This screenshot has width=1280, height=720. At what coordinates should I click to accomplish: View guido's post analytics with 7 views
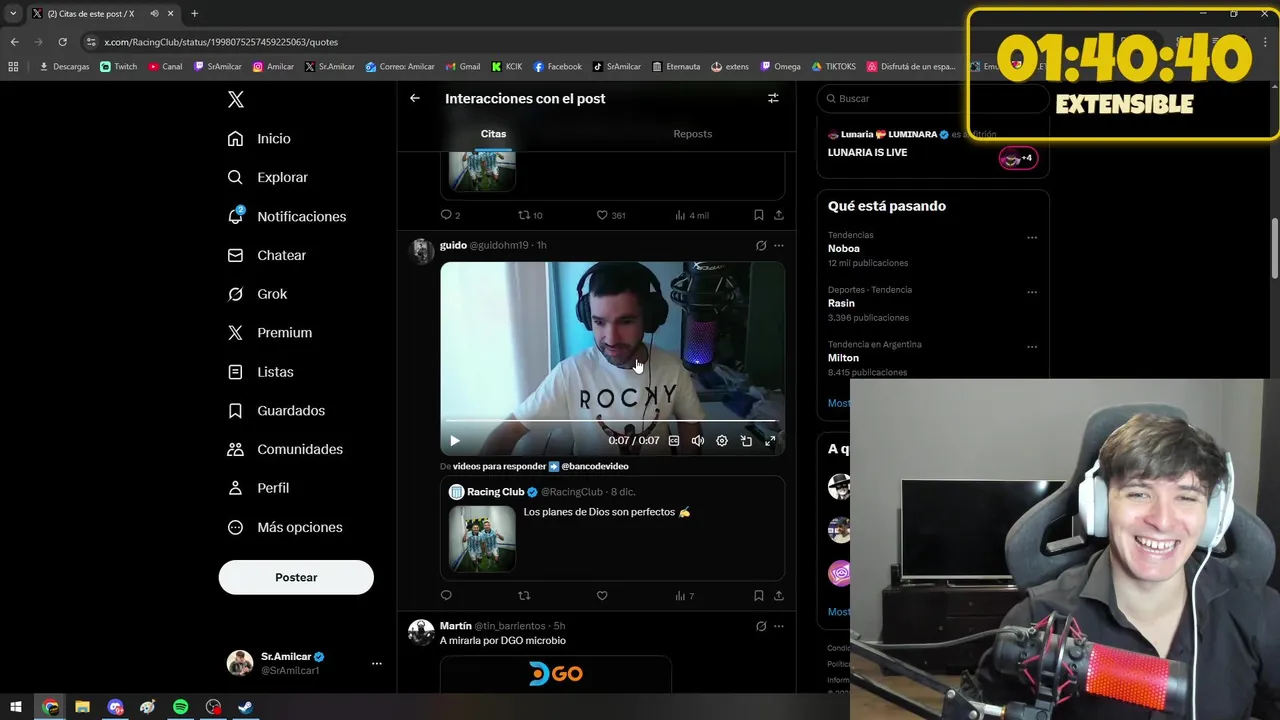pos(684,596)
